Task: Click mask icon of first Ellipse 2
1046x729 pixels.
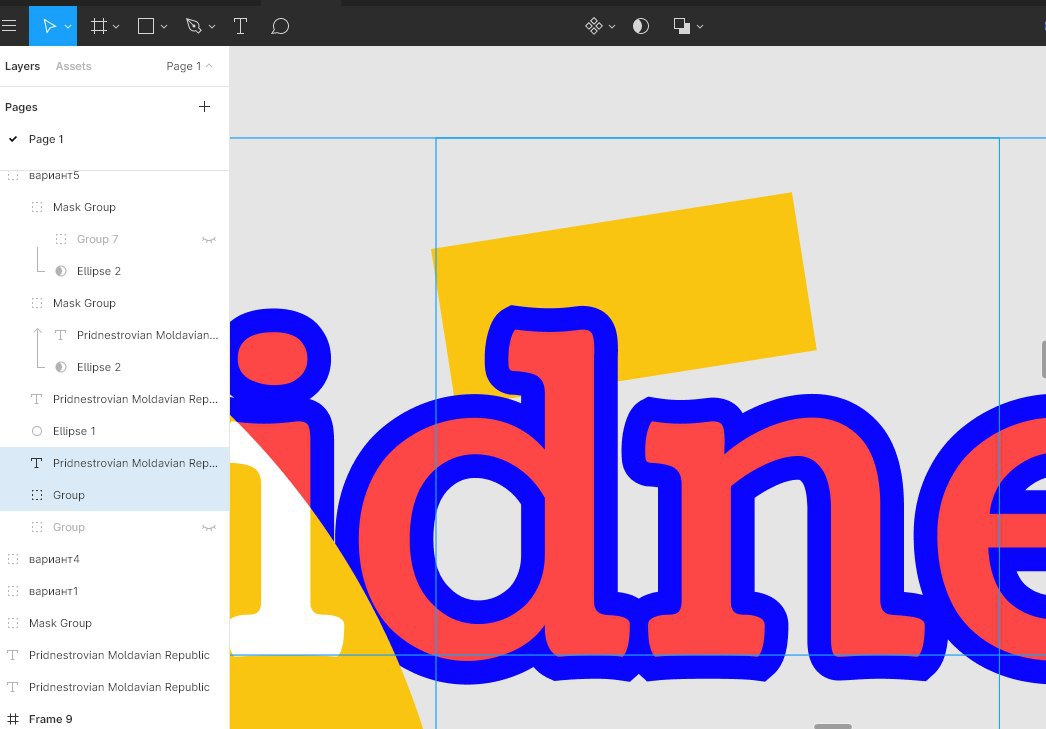Action: click(x=61, y=271)
